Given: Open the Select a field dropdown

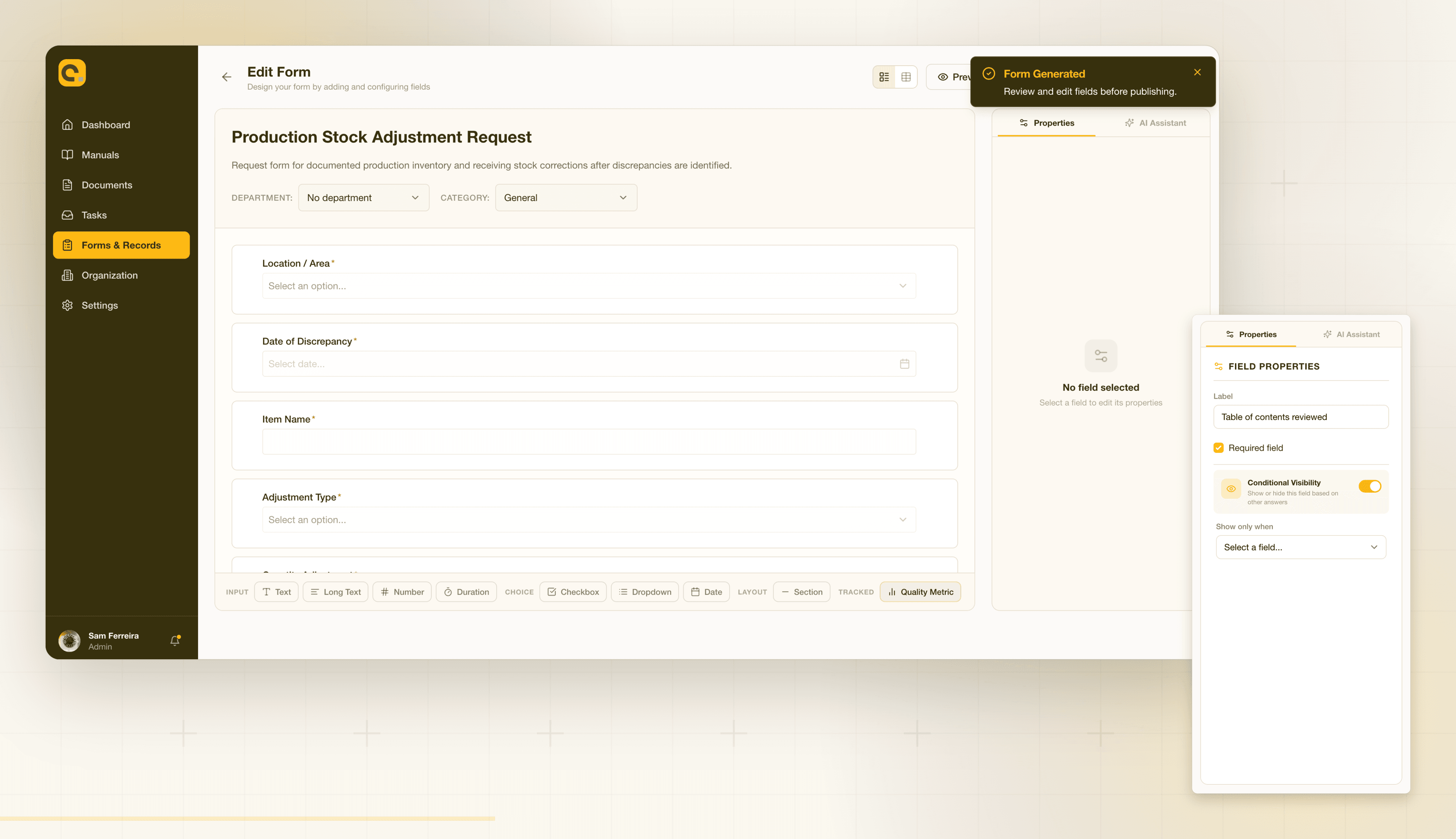Looking at the screenshot, I should tap(1301, 547).
